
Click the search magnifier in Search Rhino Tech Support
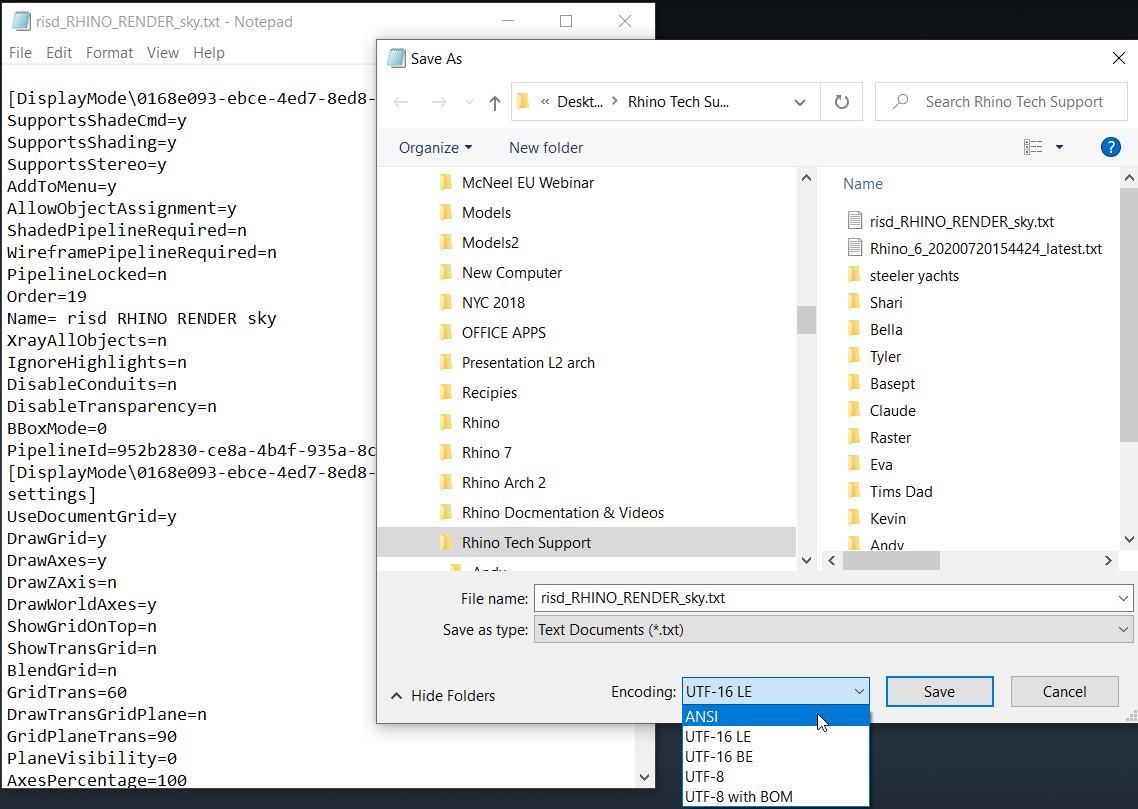(x=901, y=102)
